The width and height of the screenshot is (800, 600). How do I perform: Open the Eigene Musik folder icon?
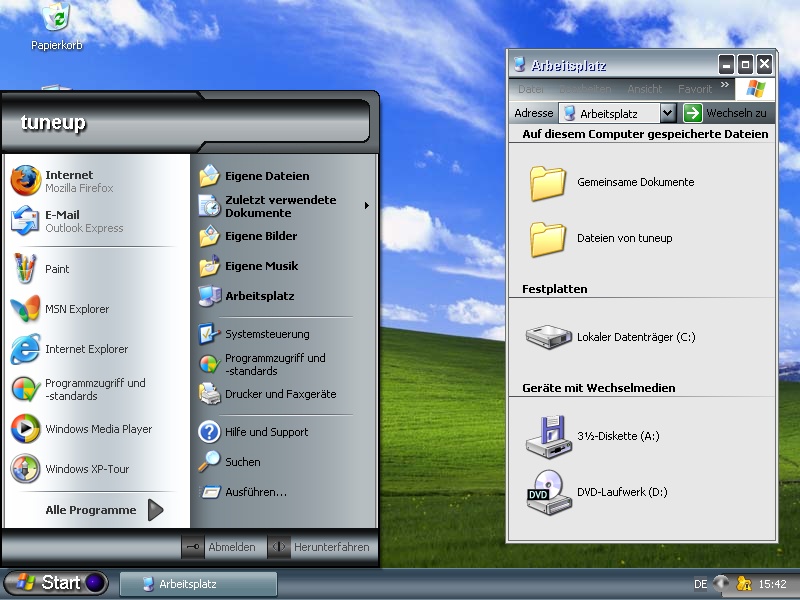(x=209, y=266)
